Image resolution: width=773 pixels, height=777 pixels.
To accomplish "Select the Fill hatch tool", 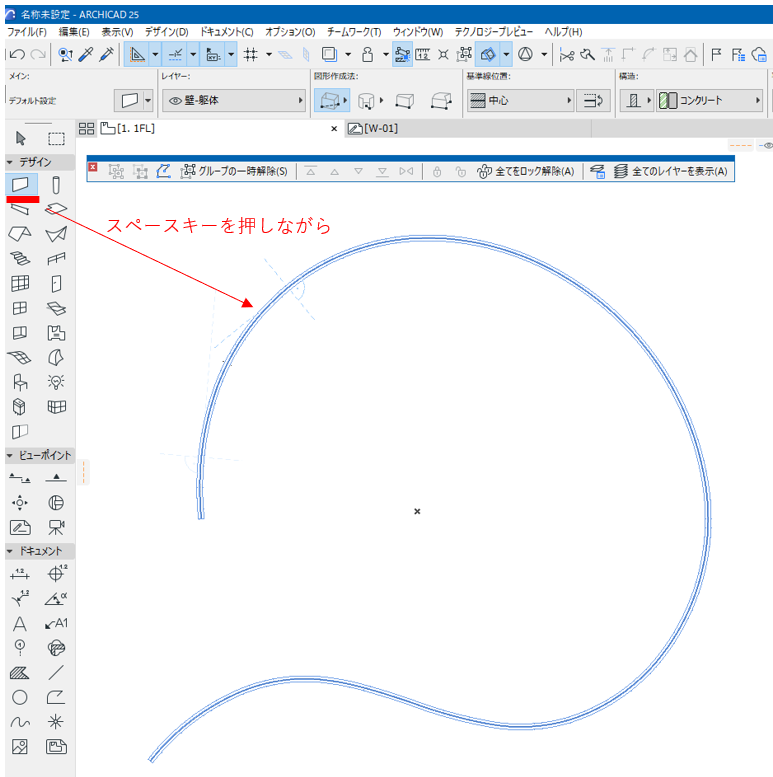I will click(x=20, y=673).
